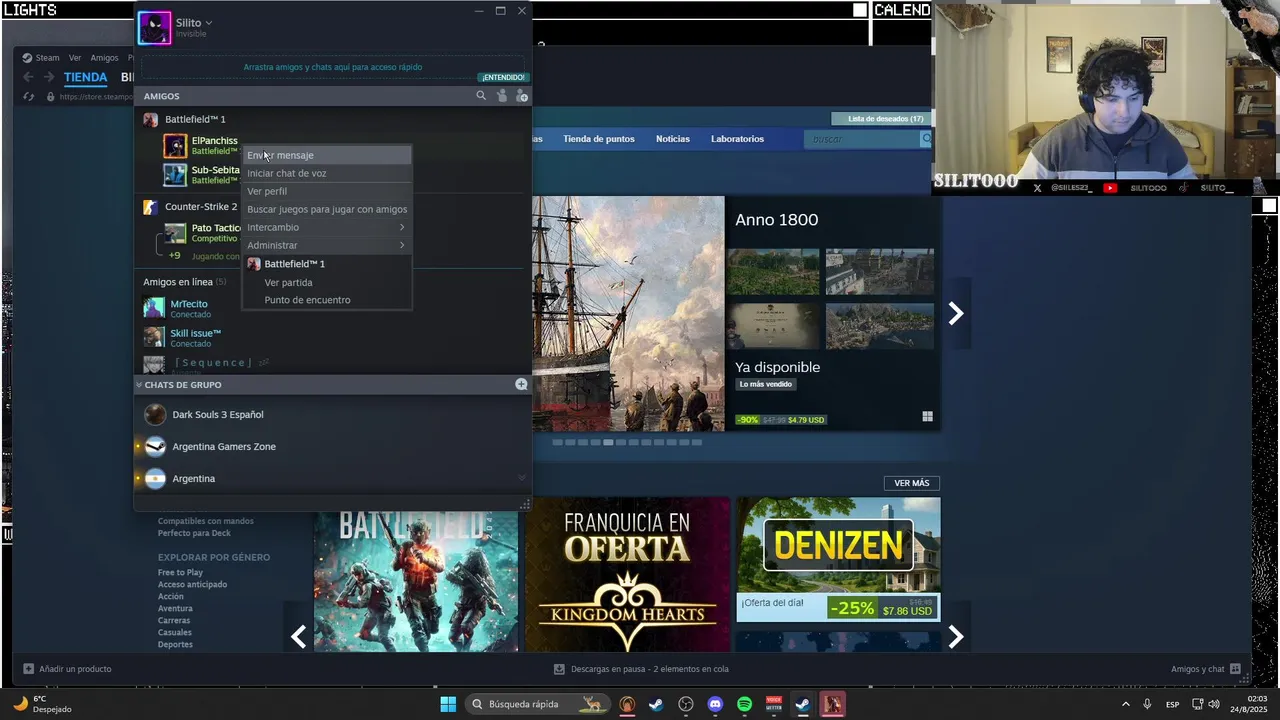This screenshot has height=720, width=1280.
Task: Go forward in the Steam browser
Action: click(x=48, y=77)
